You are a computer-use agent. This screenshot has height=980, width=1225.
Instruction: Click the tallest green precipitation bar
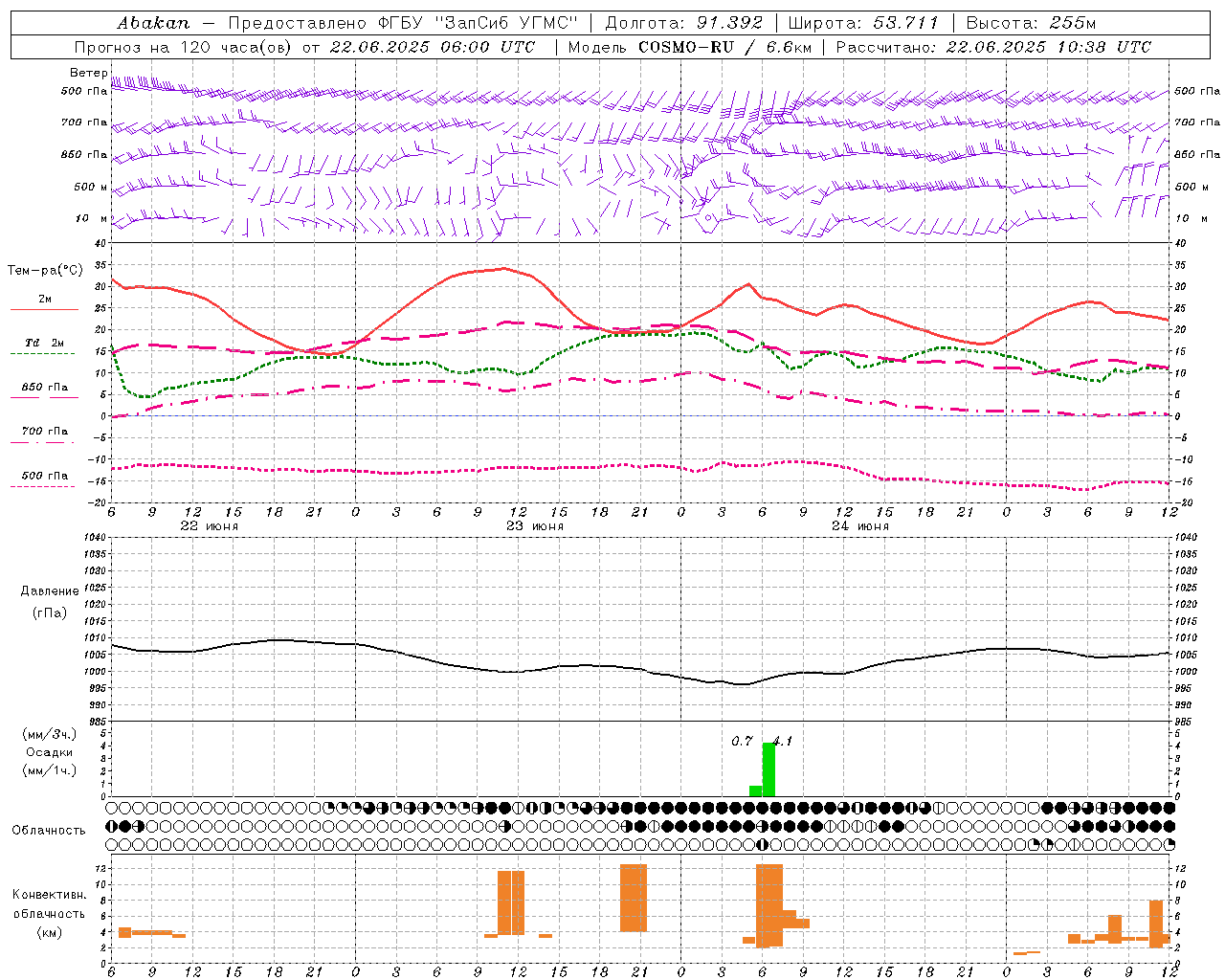[x=768, y=769]
